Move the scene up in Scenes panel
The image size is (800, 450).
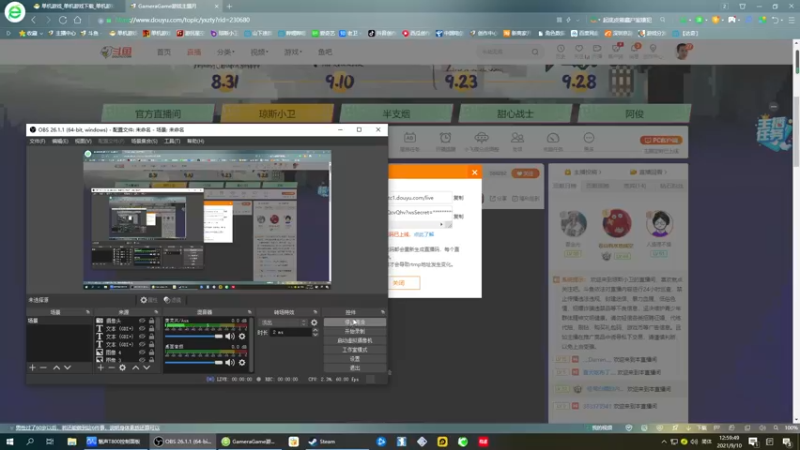57,367
